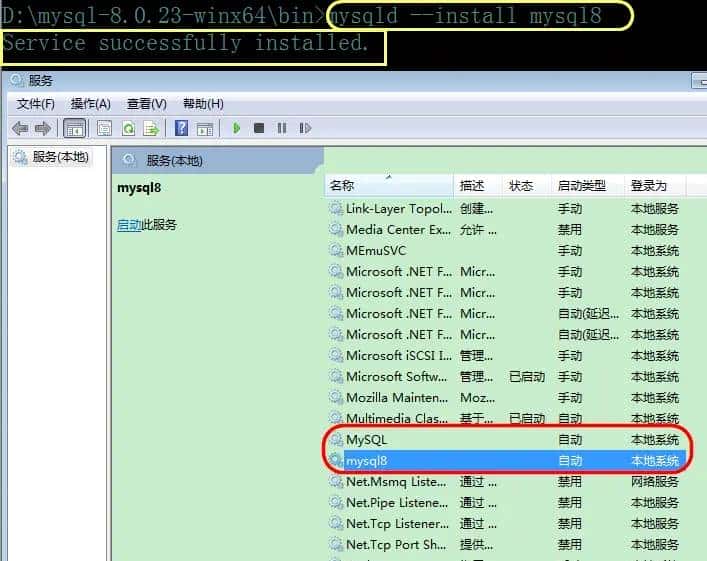Select the MySQL service row
Screen dimensions: 707x561
[x=505, y=440]
